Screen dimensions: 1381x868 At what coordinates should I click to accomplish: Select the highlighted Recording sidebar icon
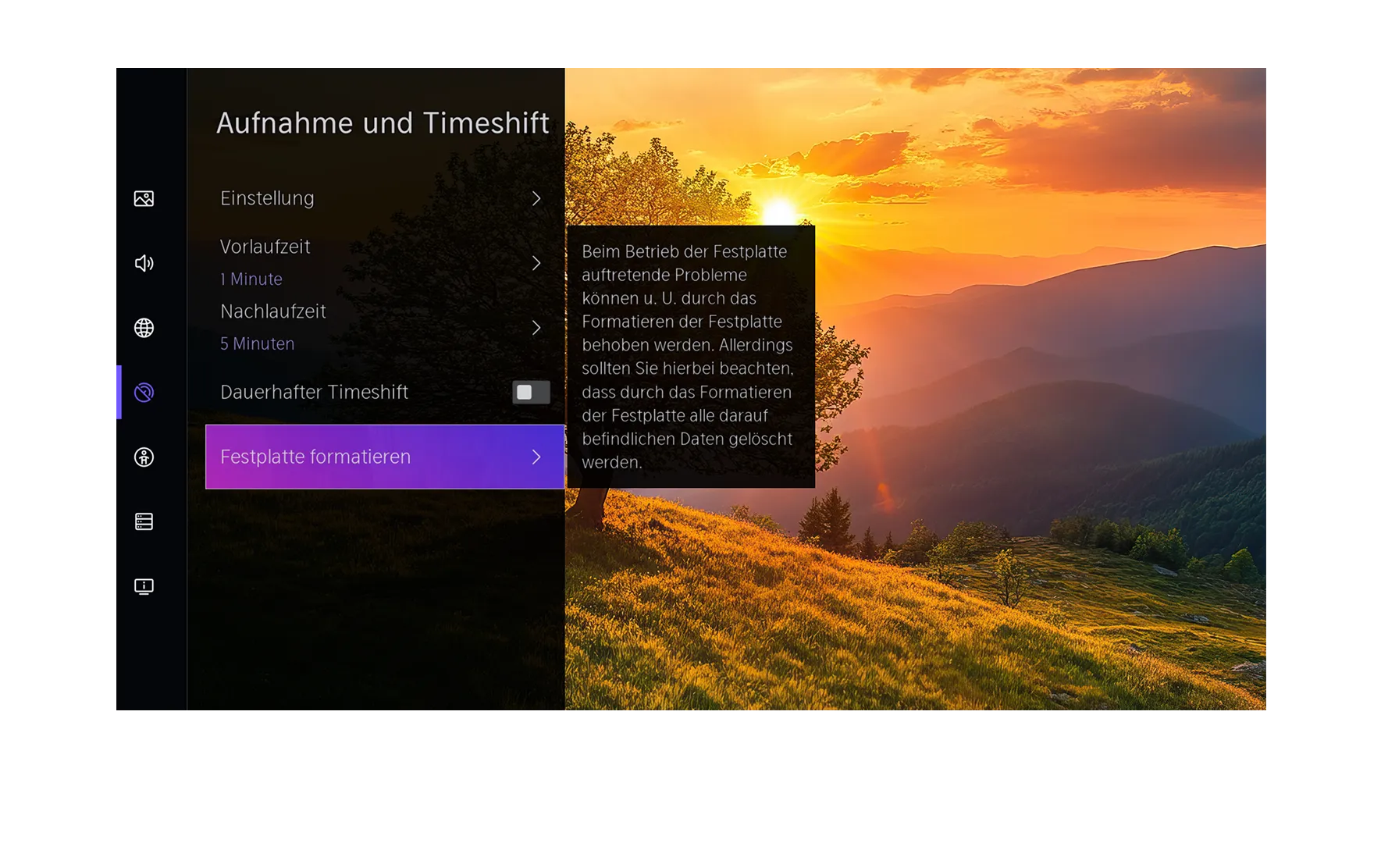144,393
